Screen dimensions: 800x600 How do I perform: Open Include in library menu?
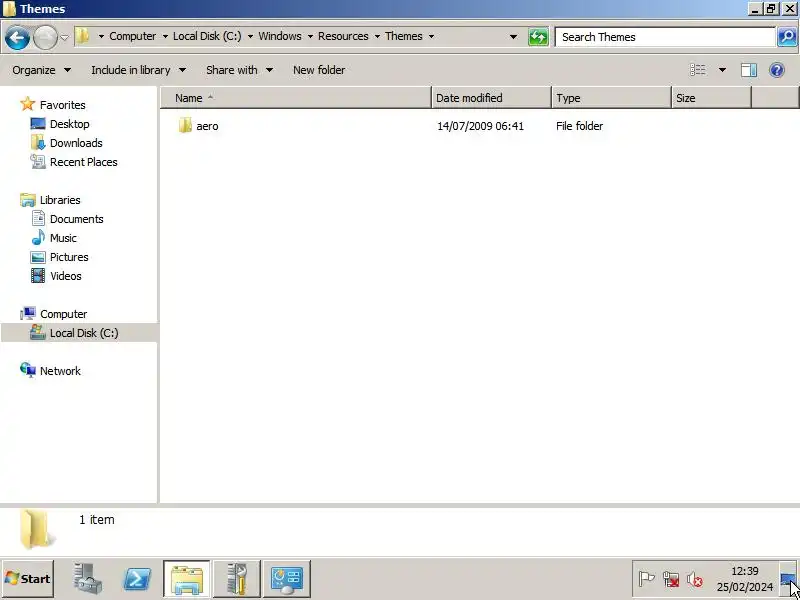pyautogui.click(x=138, y=70)
